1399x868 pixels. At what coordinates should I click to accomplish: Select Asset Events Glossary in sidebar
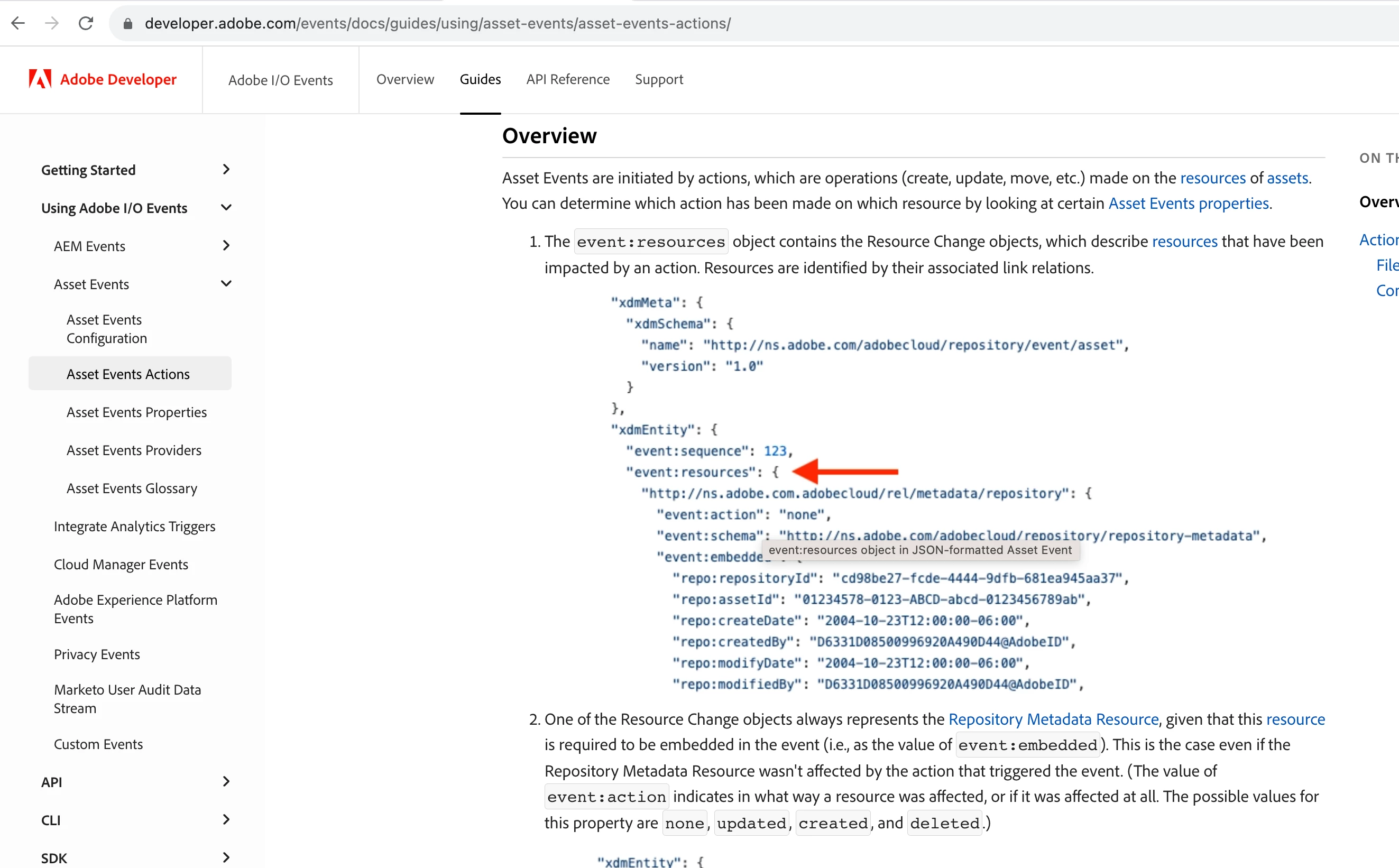(132, 488)
